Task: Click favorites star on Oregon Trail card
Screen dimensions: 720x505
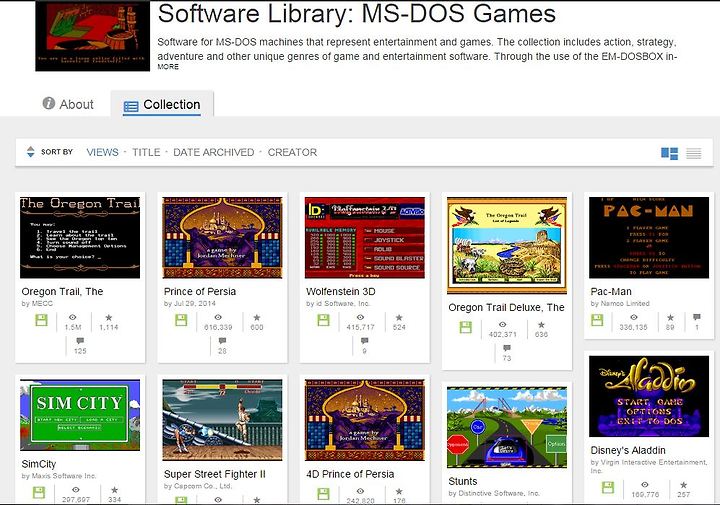Action: (x=108, y=317)
